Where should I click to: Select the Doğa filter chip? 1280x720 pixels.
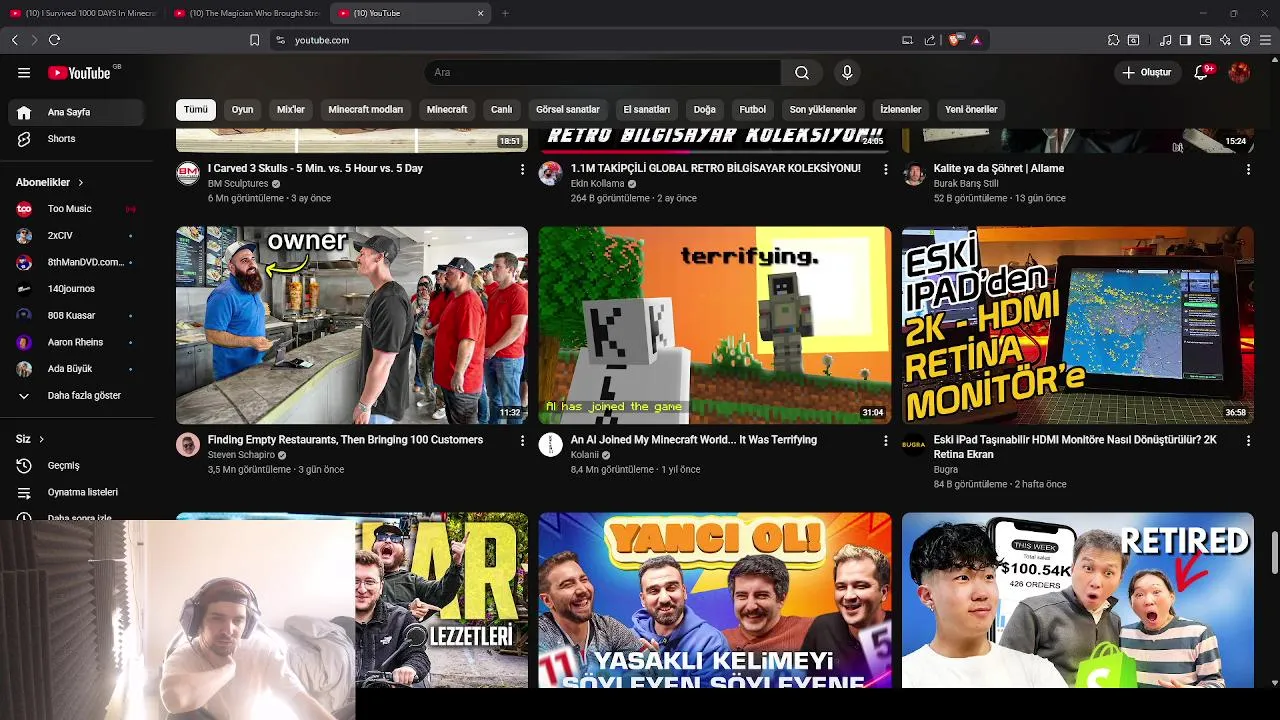pos(705,109)
